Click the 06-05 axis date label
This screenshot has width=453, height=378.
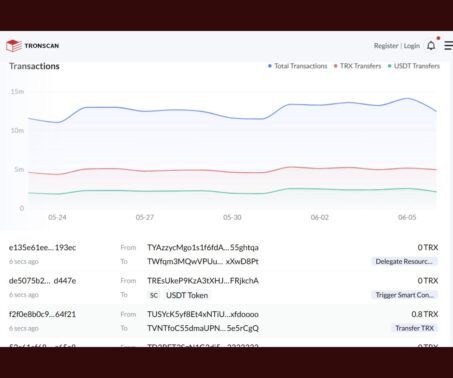(407, 217)
